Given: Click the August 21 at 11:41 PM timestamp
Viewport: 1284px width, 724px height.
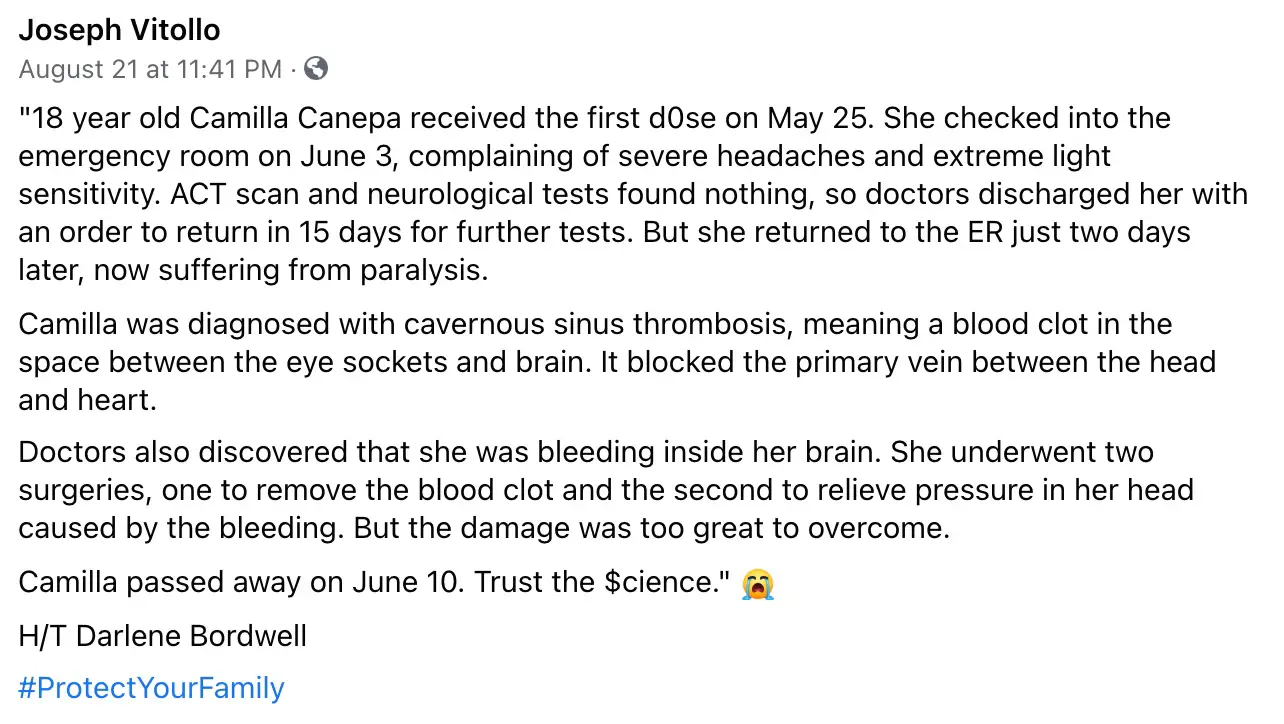Looking at the screenshot, I should (150, 69).
